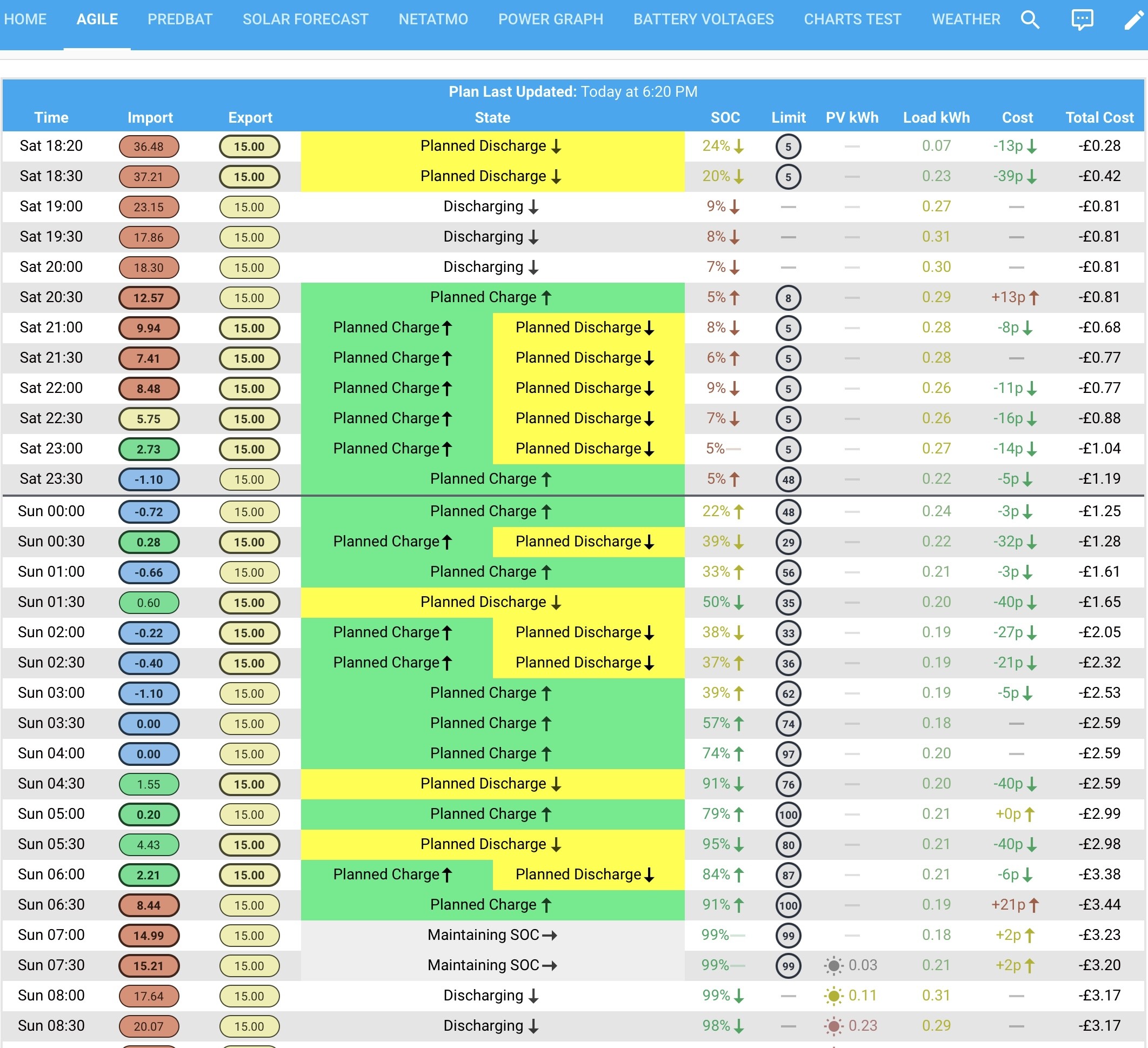
Task: Select the WEATHER tab
Action: (966, 19)
